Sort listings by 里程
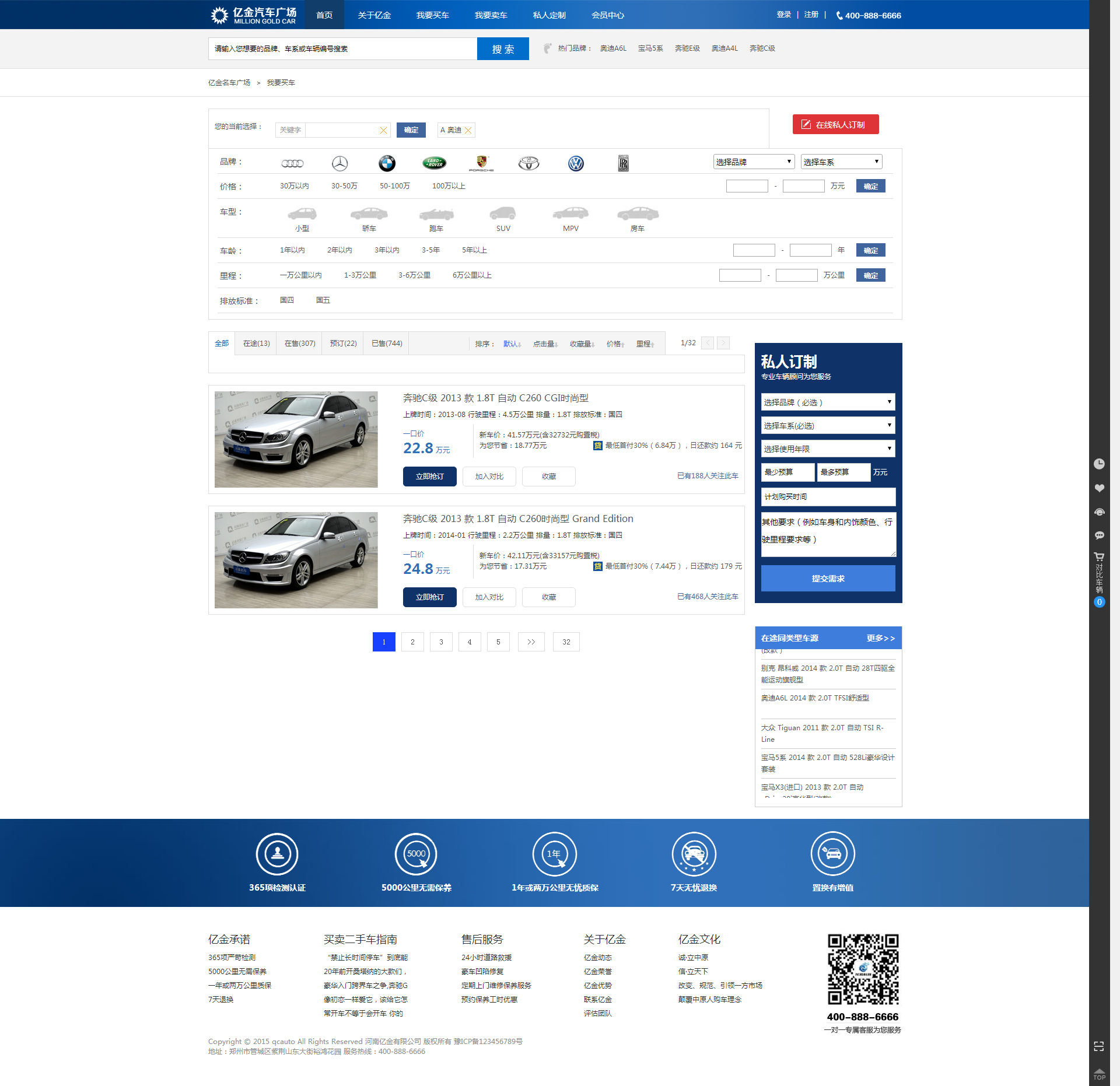Viewport: 1120px width, 1086px height. (x=645, y=344)
